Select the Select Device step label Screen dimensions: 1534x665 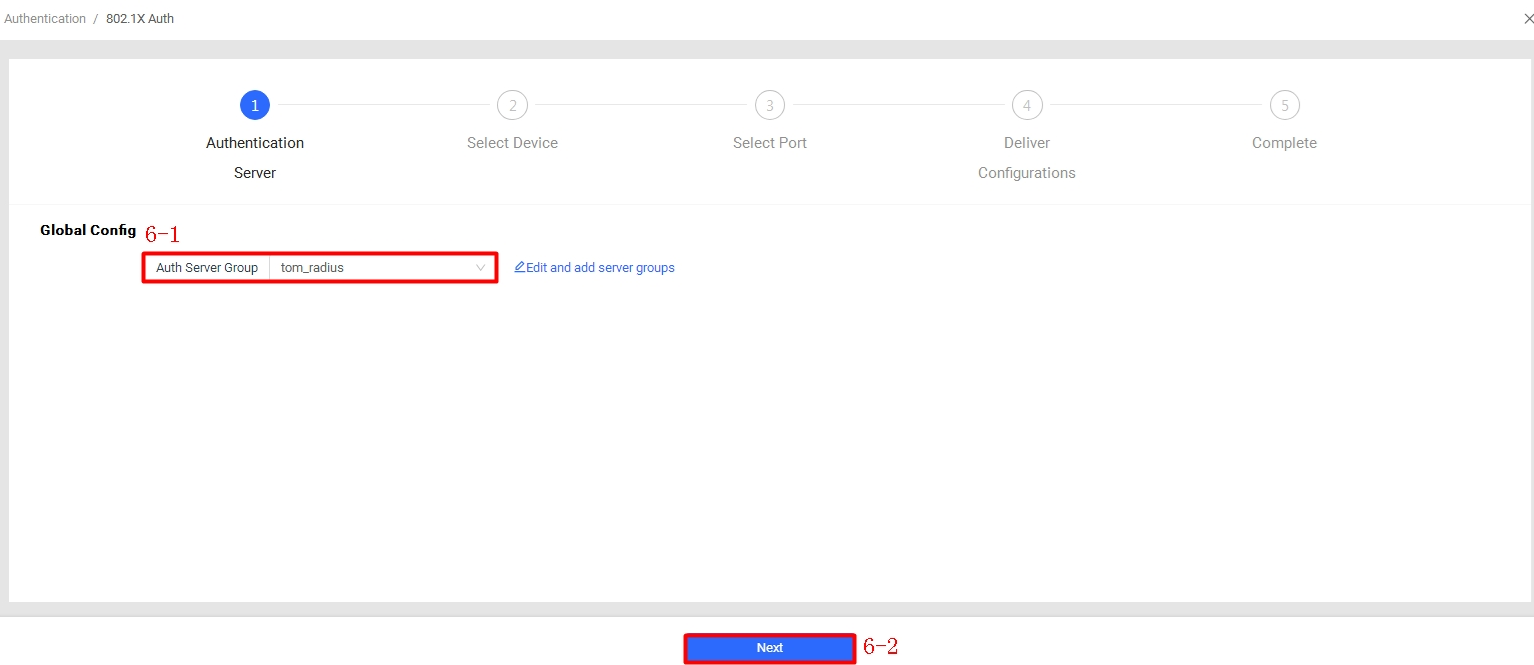512,143
